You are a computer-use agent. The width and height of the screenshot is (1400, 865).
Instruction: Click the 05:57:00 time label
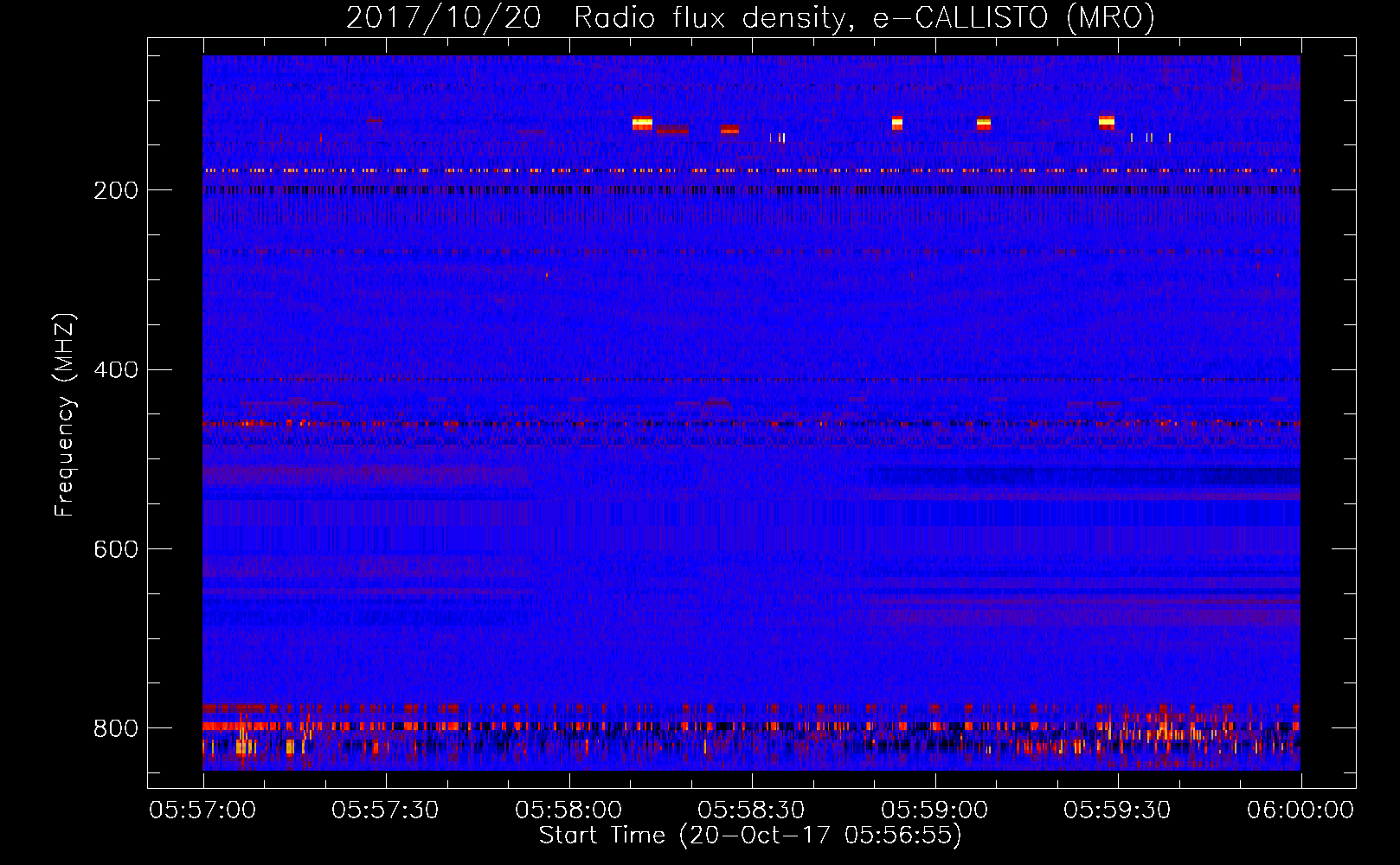pyautogui.click(x=202, y=810)
